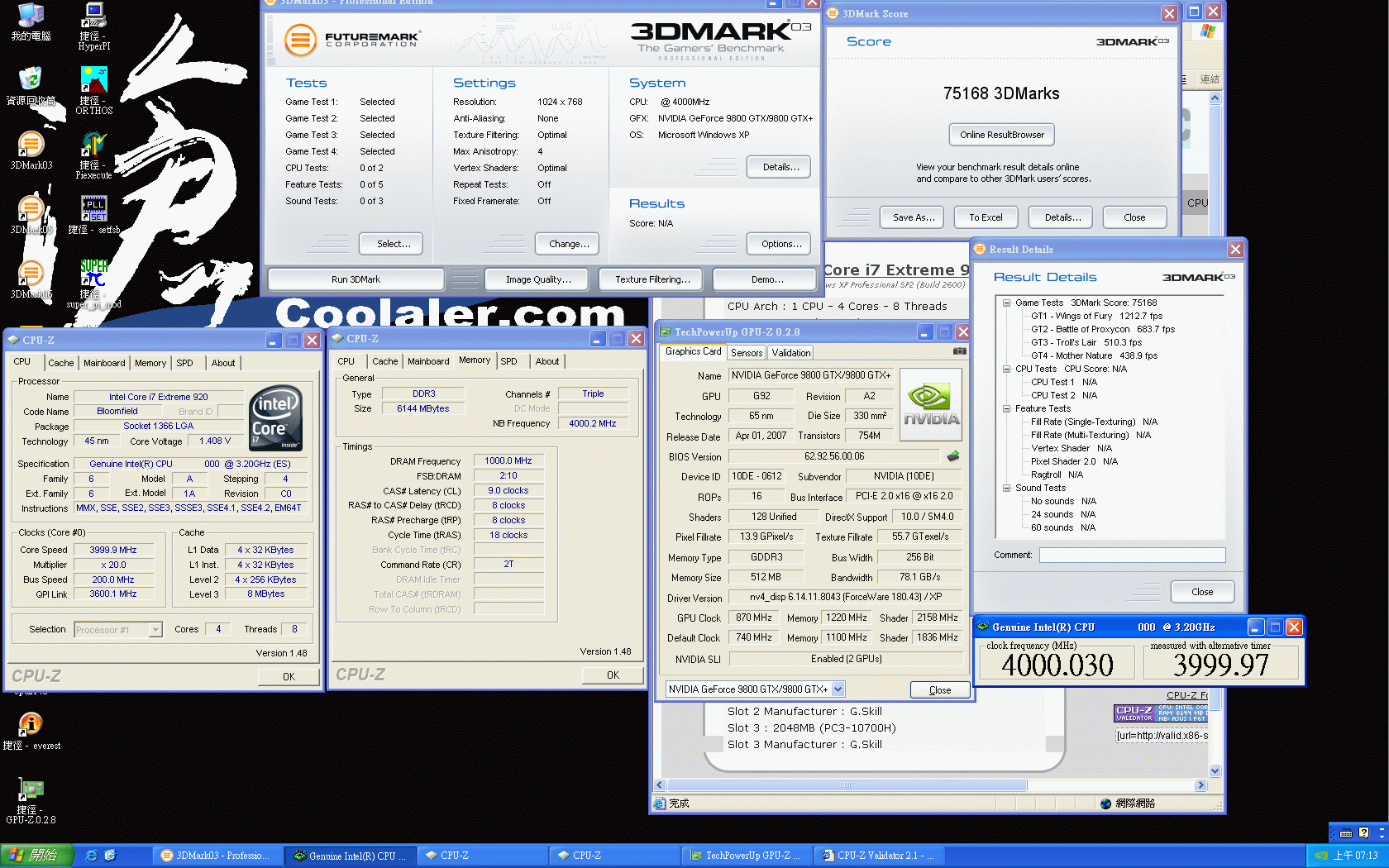Click in the Result Details Comment field
Viewport: 1389px width, 868px height.
1132,555
